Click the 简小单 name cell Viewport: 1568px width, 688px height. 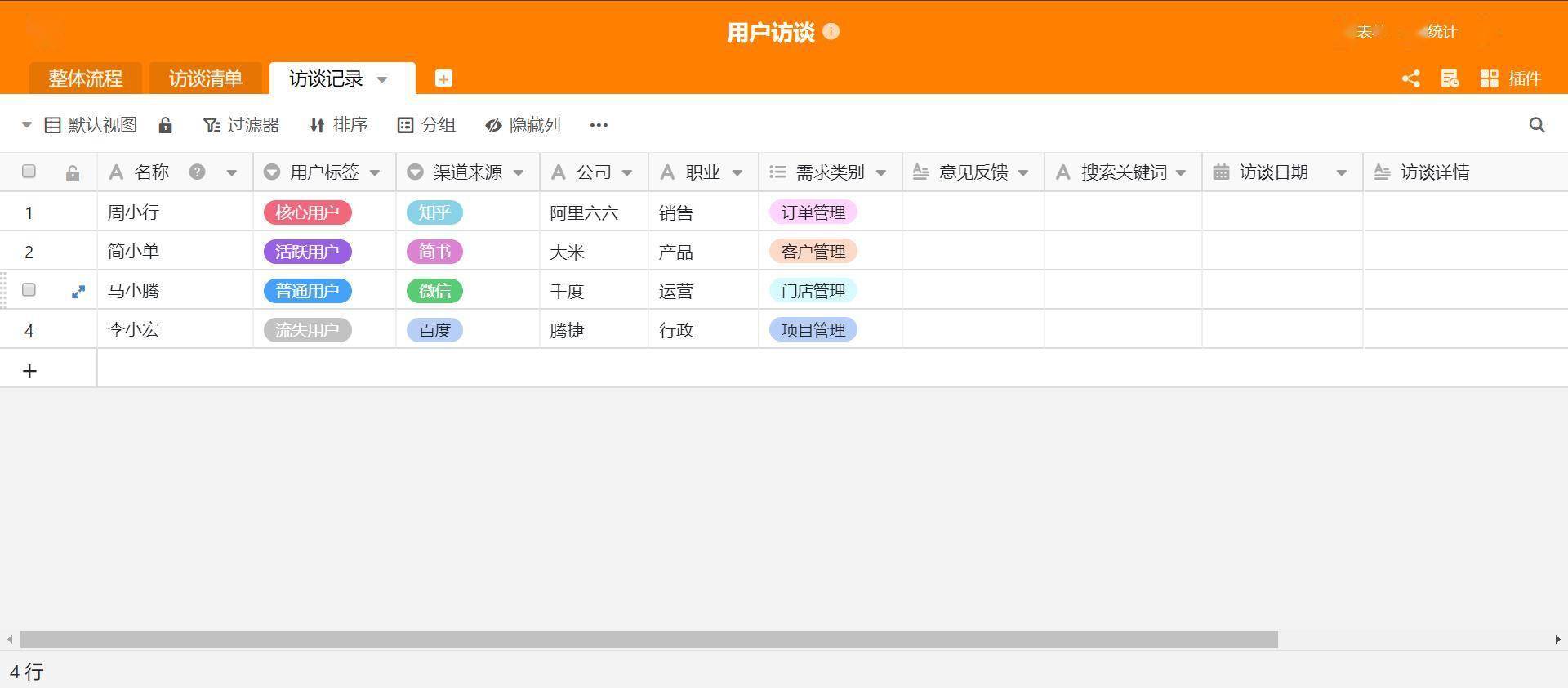coord(175,252)
